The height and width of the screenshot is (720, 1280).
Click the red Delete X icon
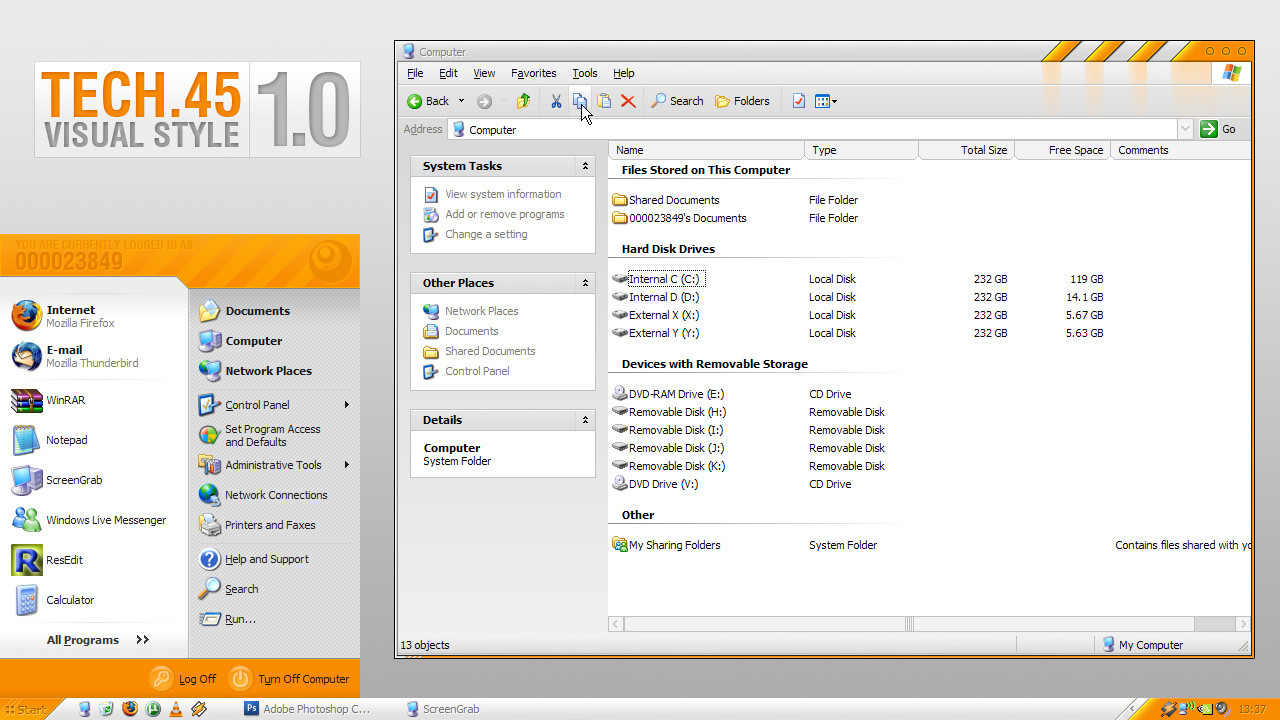click(628, 101)
